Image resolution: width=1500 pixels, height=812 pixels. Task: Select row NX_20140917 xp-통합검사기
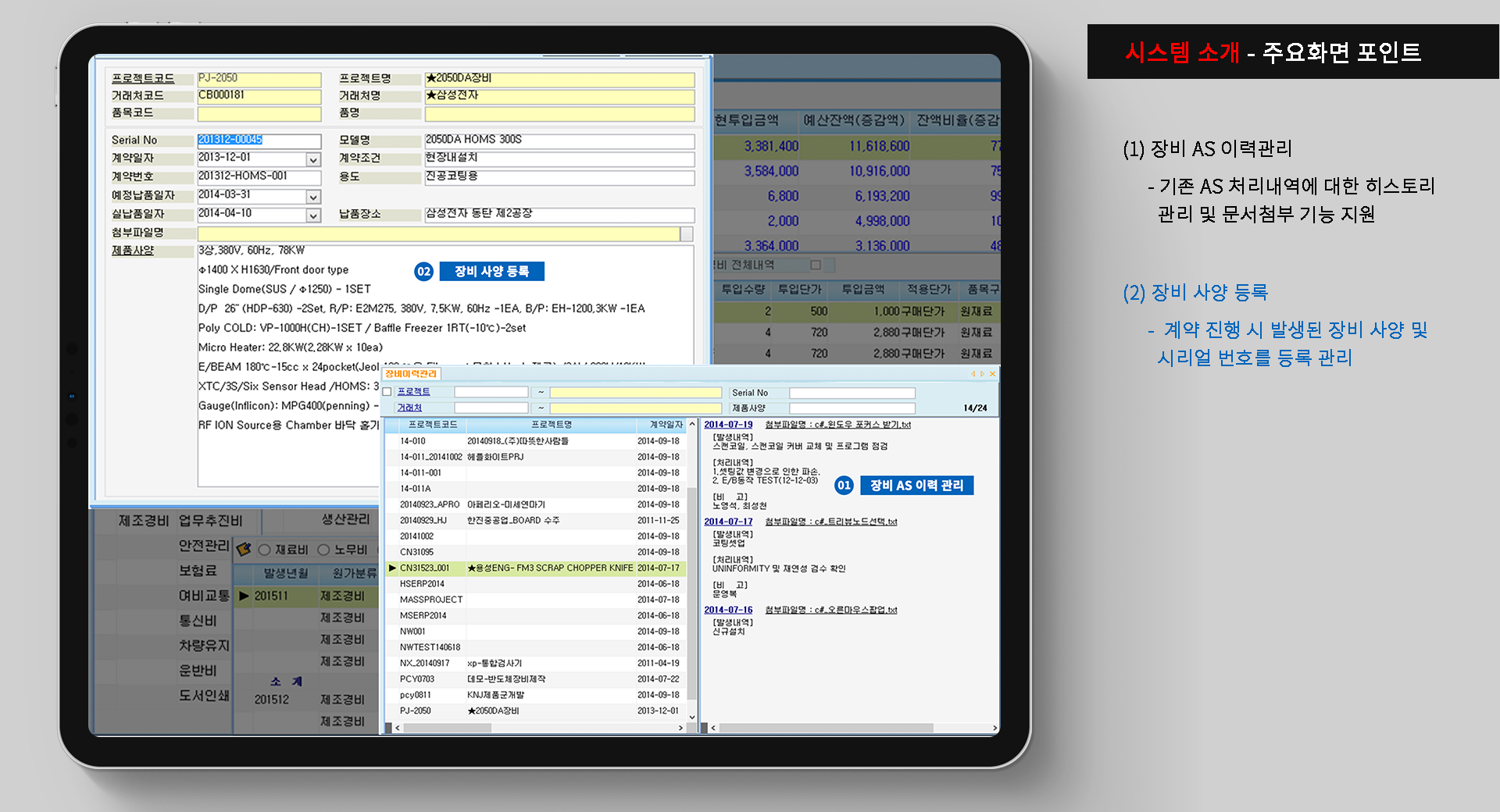click(536, 663)
